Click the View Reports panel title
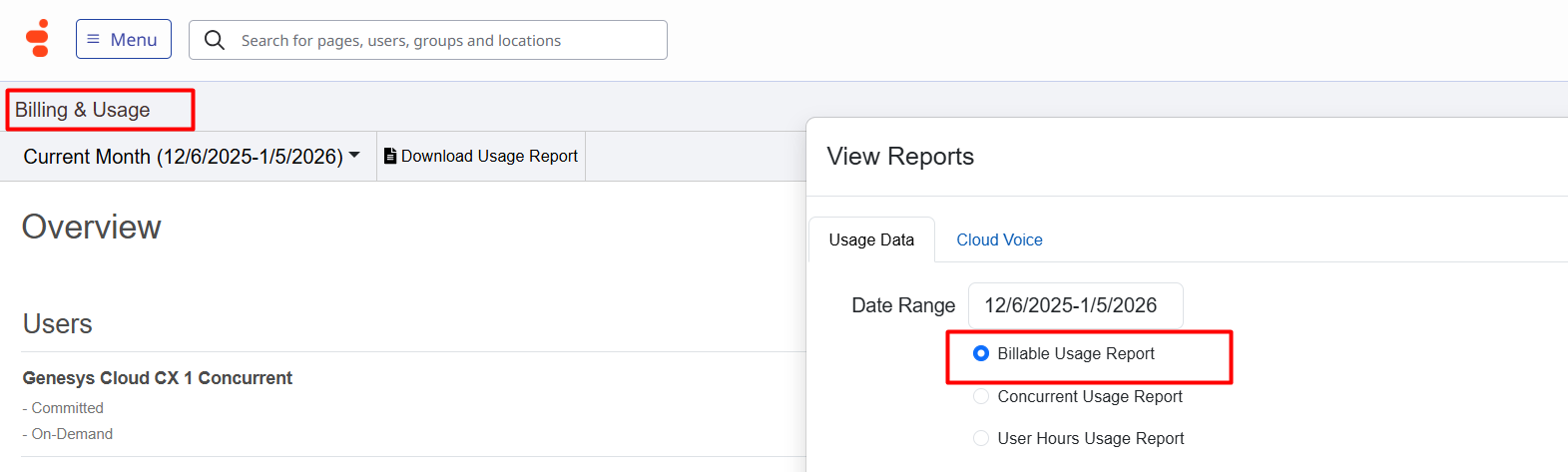The height and width of the screenshot is (472, 1568). [x=900, y=157]
